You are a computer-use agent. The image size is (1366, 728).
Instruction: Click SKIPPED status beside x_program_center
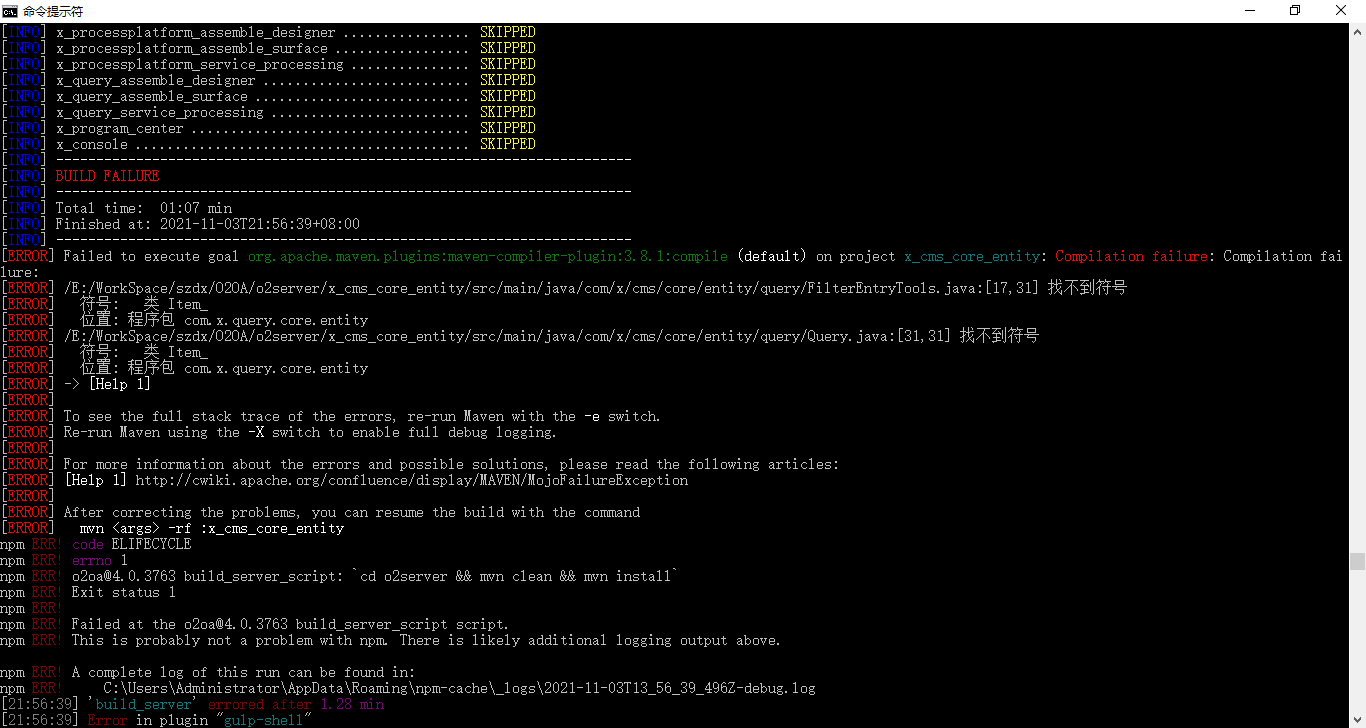508,128
